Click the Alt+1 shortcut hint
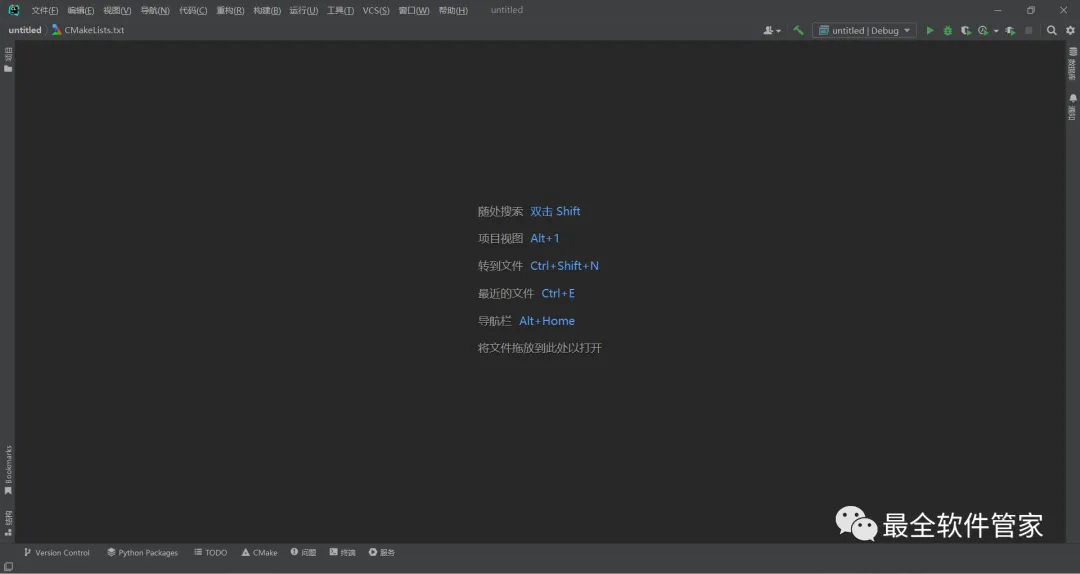The image size is (1080, 574). pos(545,238)
